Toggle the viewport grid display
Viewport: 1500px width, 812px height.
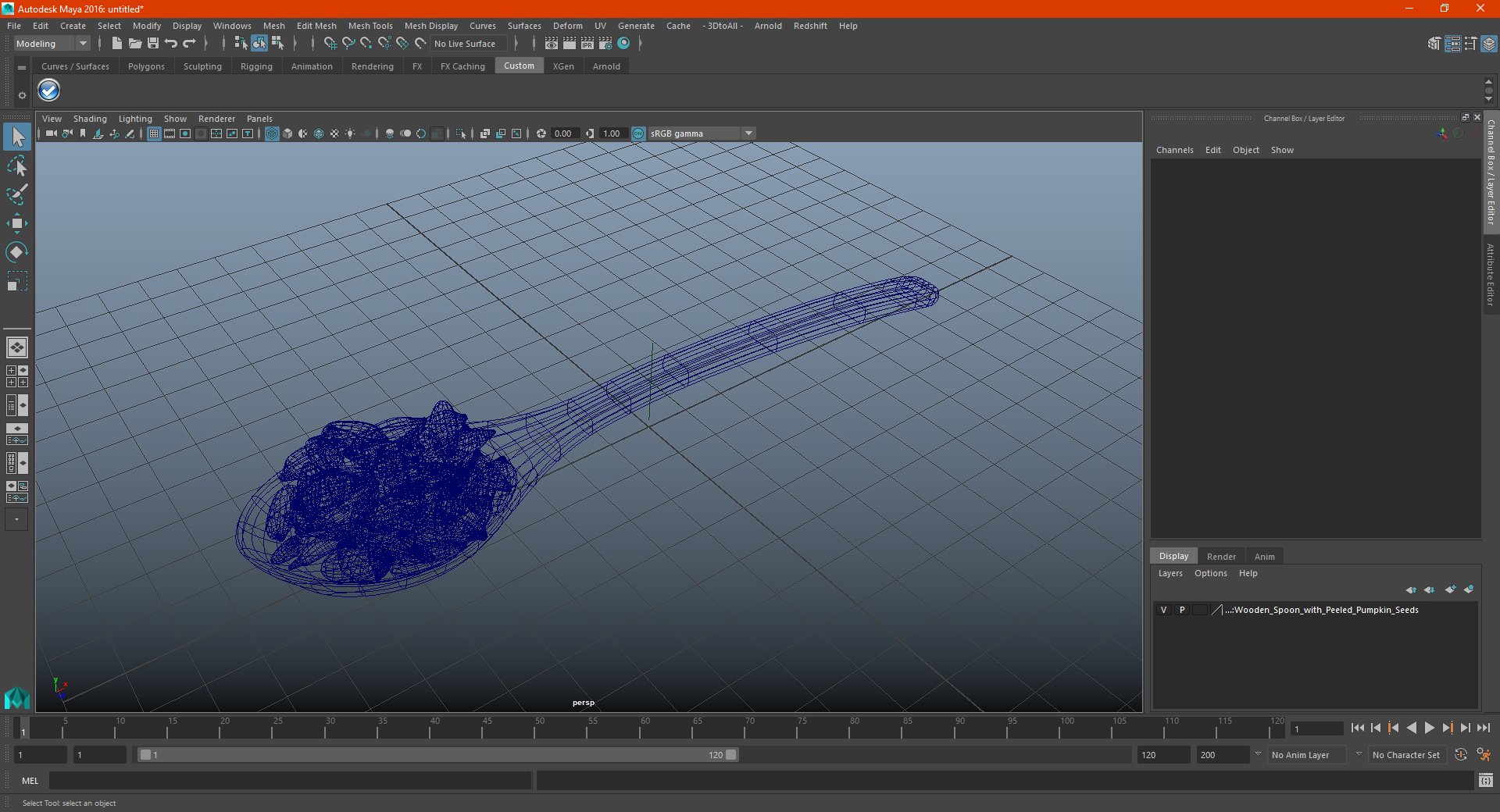click(154, 134)
